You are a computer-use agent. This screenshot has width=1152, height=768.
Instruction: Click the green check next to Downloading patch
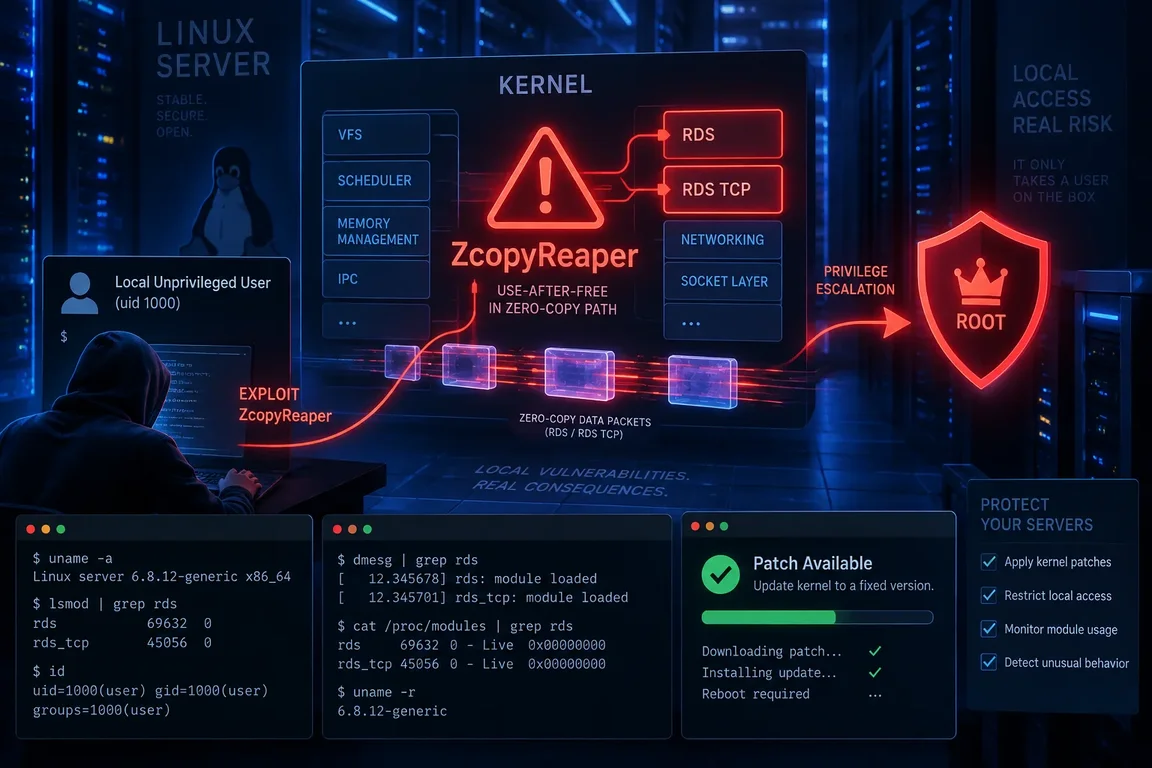coord(874,651)
